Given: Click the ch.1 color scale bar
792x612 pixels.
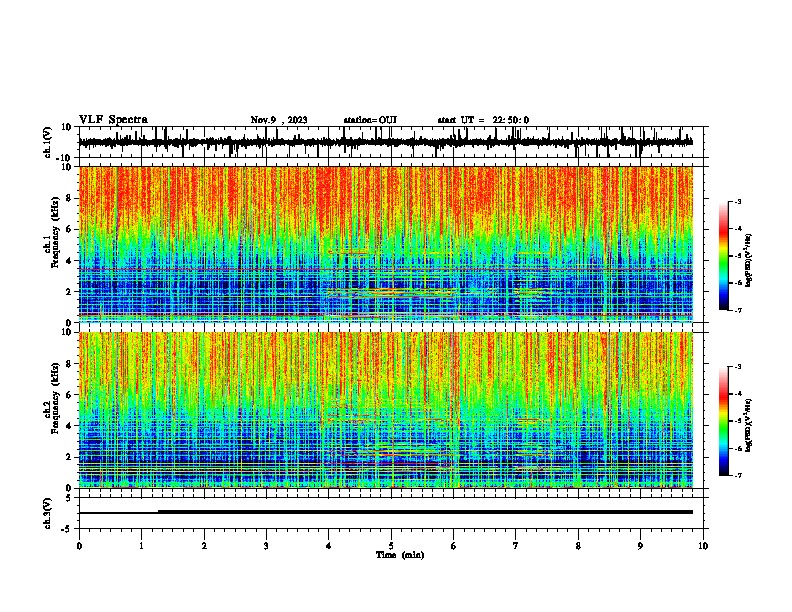Looking at the screenshot, I should pos(723,256).
